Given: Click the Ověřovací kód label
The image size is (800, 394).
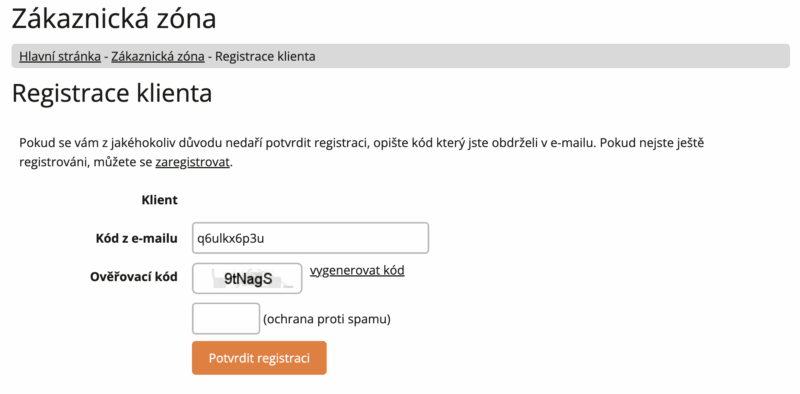Looking at the screenshot, I should 134,277.
